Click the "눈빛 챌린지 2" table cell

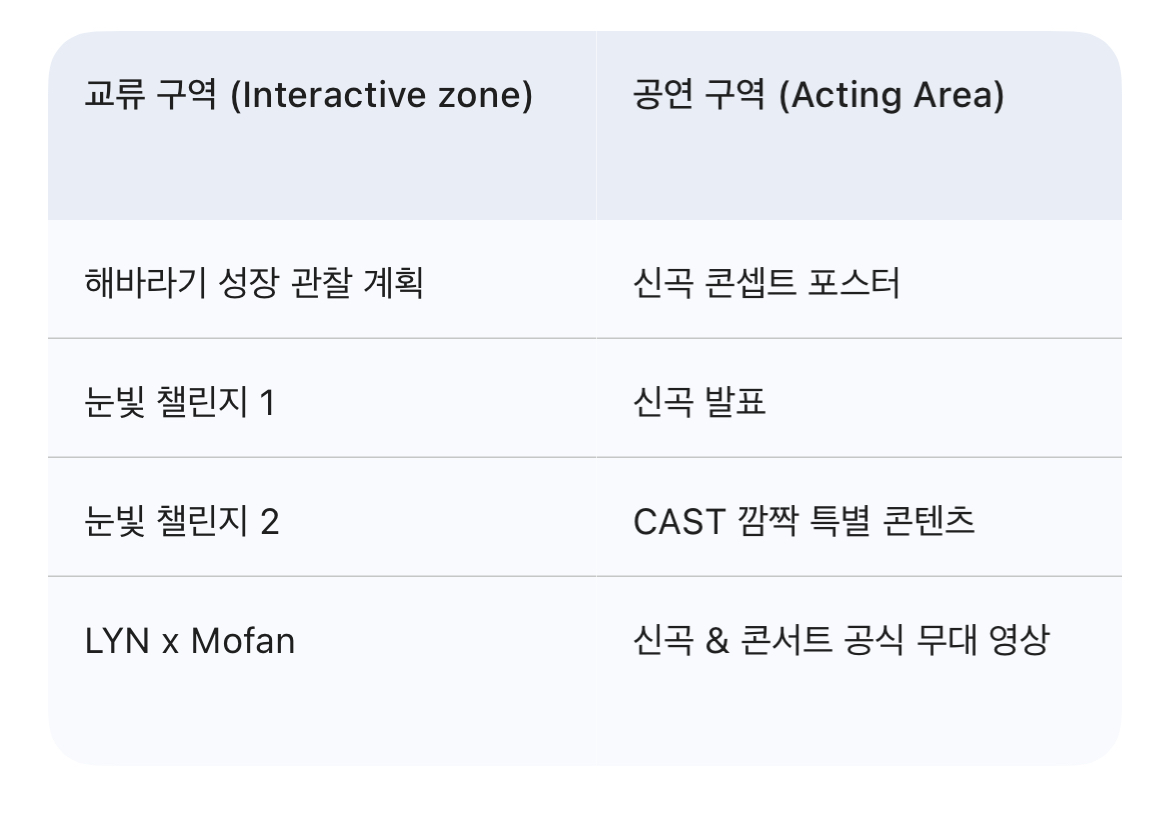pyautogui.click(x=181, y=521)
